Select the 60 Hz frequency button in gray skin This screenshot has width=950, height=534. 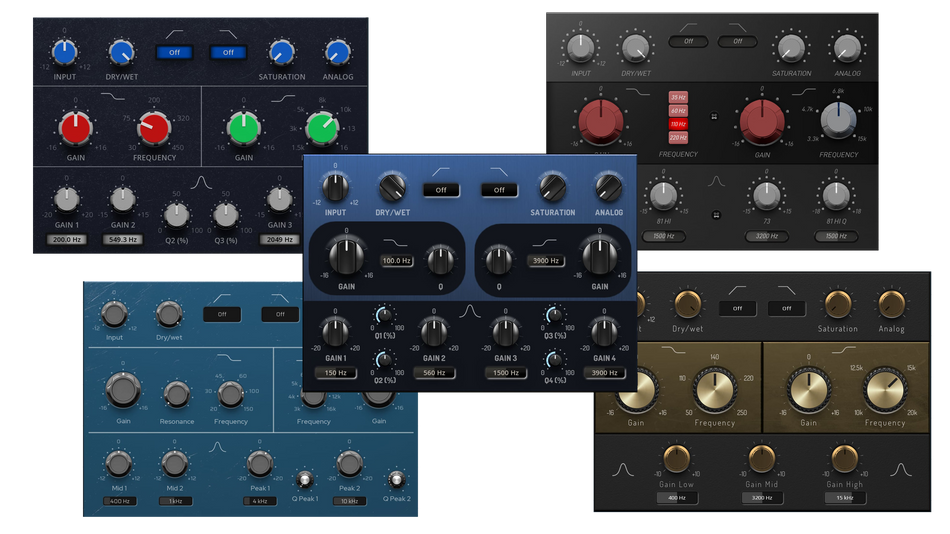coord(678,111)
